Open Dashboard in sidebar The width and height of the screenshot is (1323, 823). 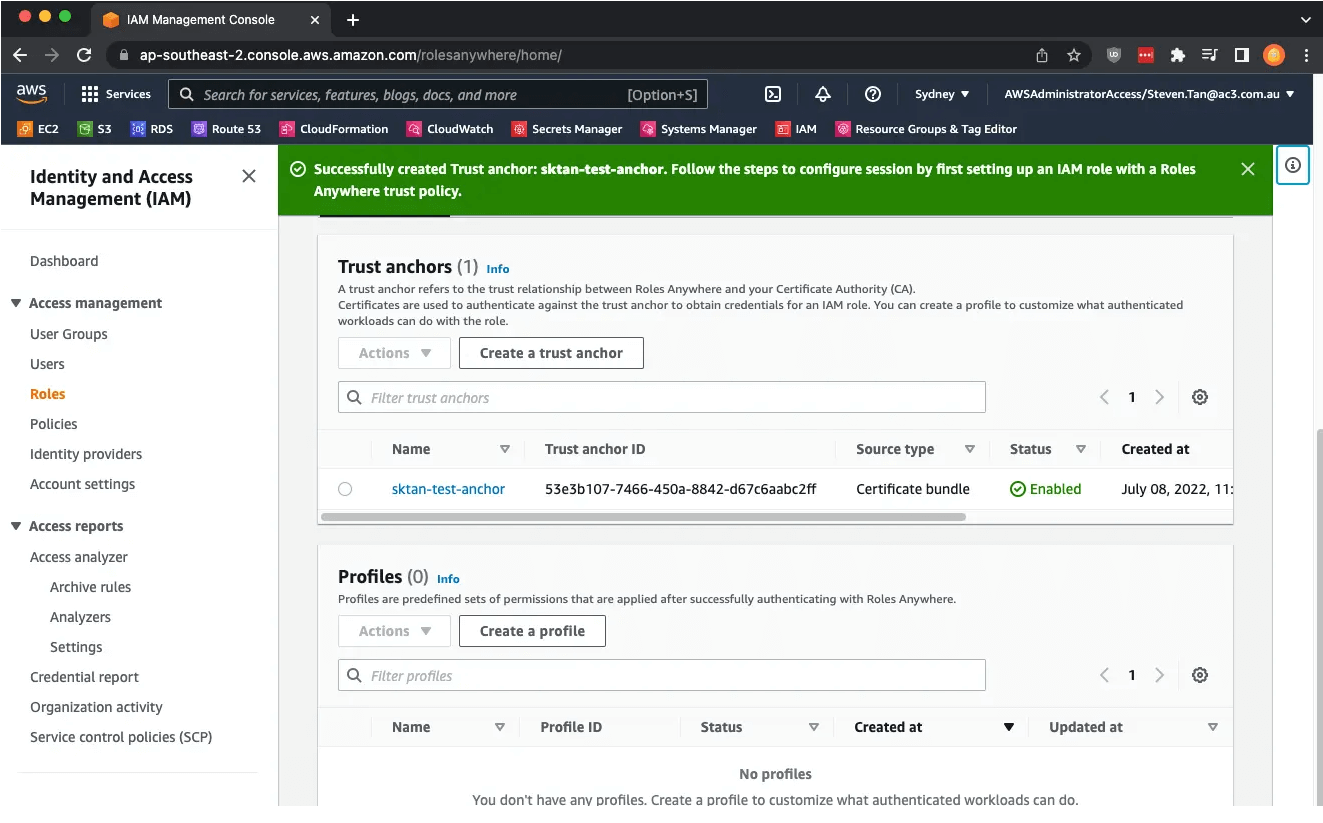tap(64, 261)
